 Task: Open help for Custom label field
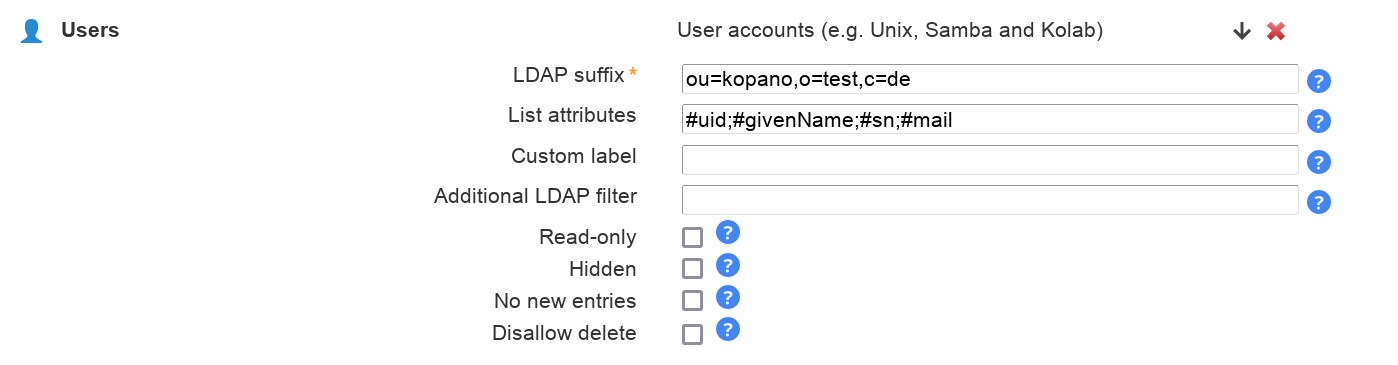1319,162
